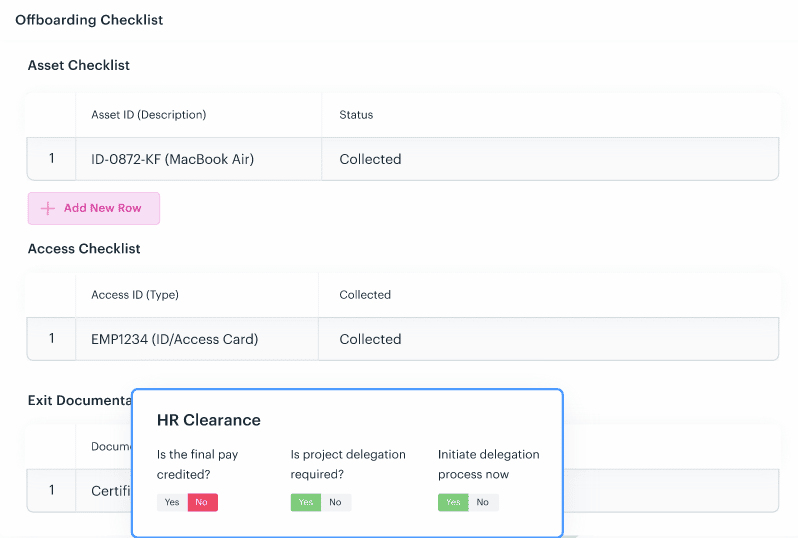The width and height of the screenshot is (798, 538).
Task: Select row number 1 in Exit Documentation table
Action: coord(51,491)
